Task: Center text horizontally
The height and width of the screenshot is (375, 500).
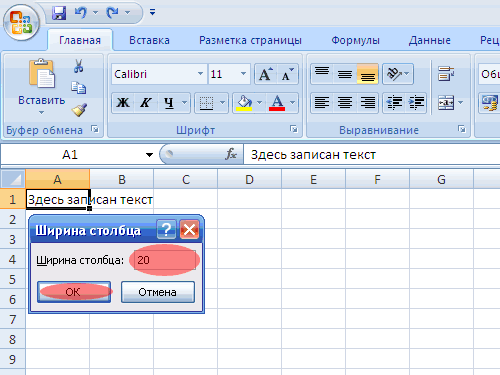Action: [345, 103]
